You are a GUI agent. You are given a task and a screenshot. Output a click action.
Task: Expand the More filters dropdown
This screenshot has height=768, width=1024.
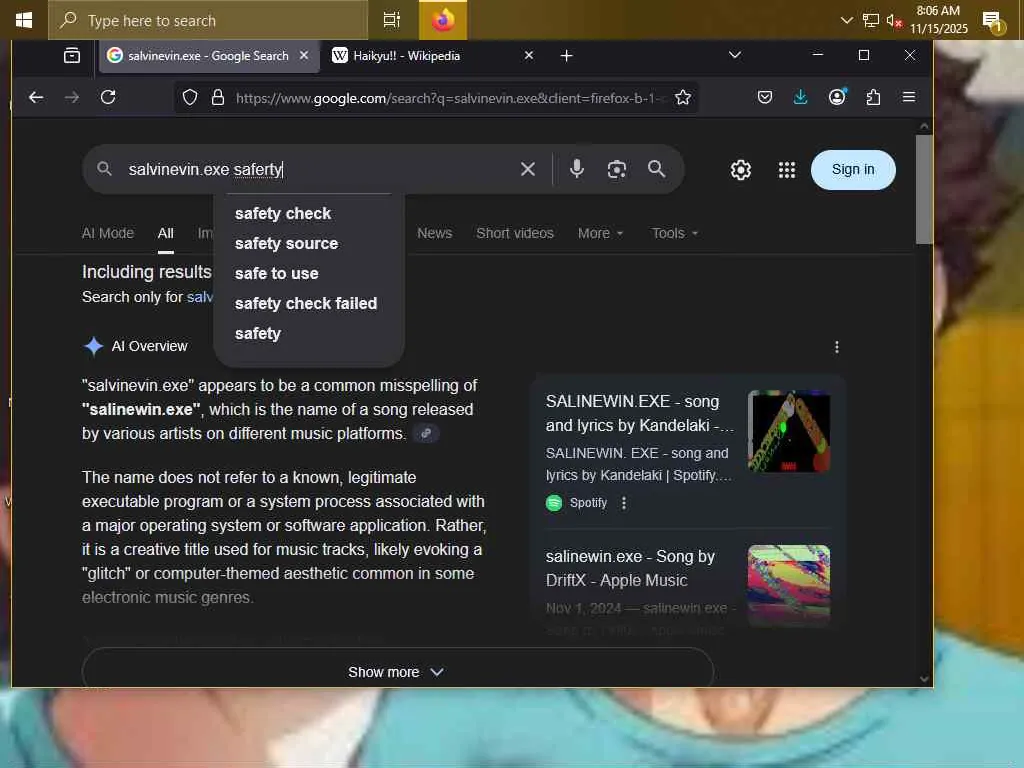[x=600, y=233]
